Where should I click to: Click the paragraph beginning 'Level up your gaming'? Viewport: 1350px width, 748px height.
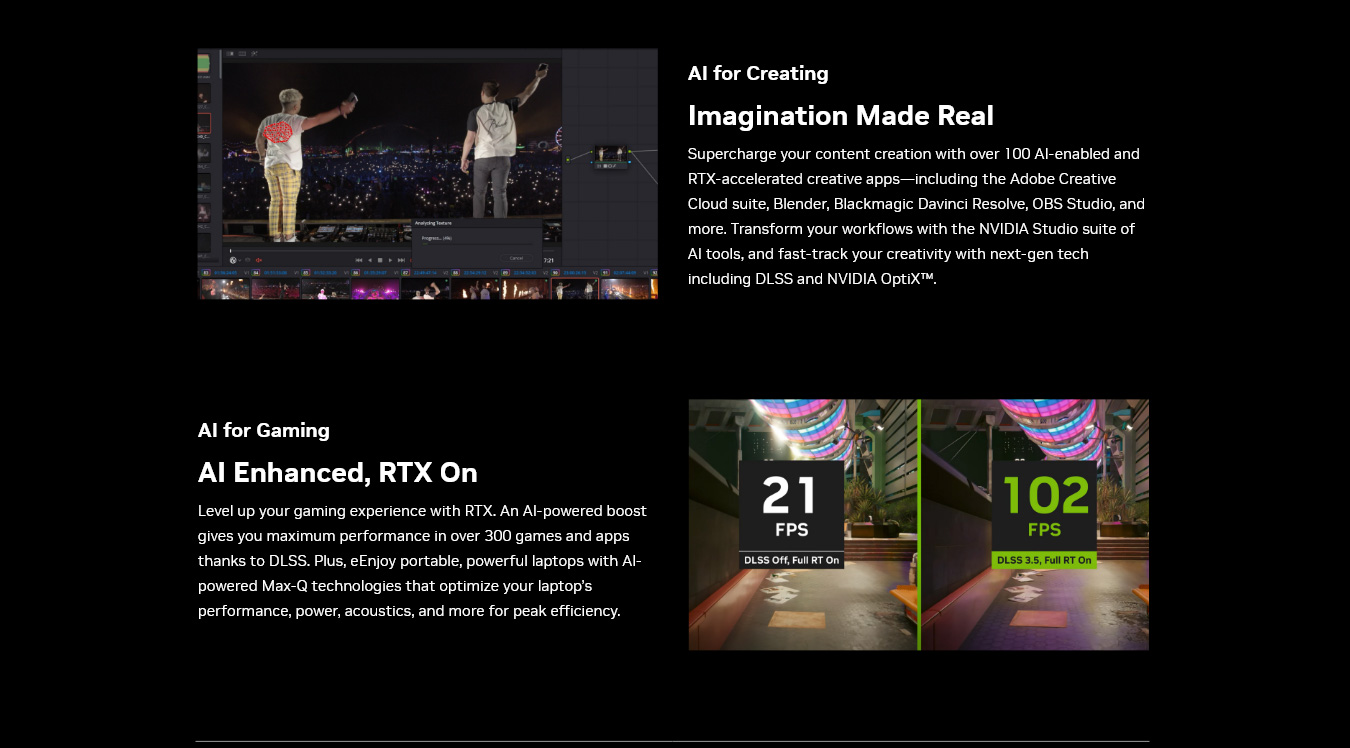422,560
